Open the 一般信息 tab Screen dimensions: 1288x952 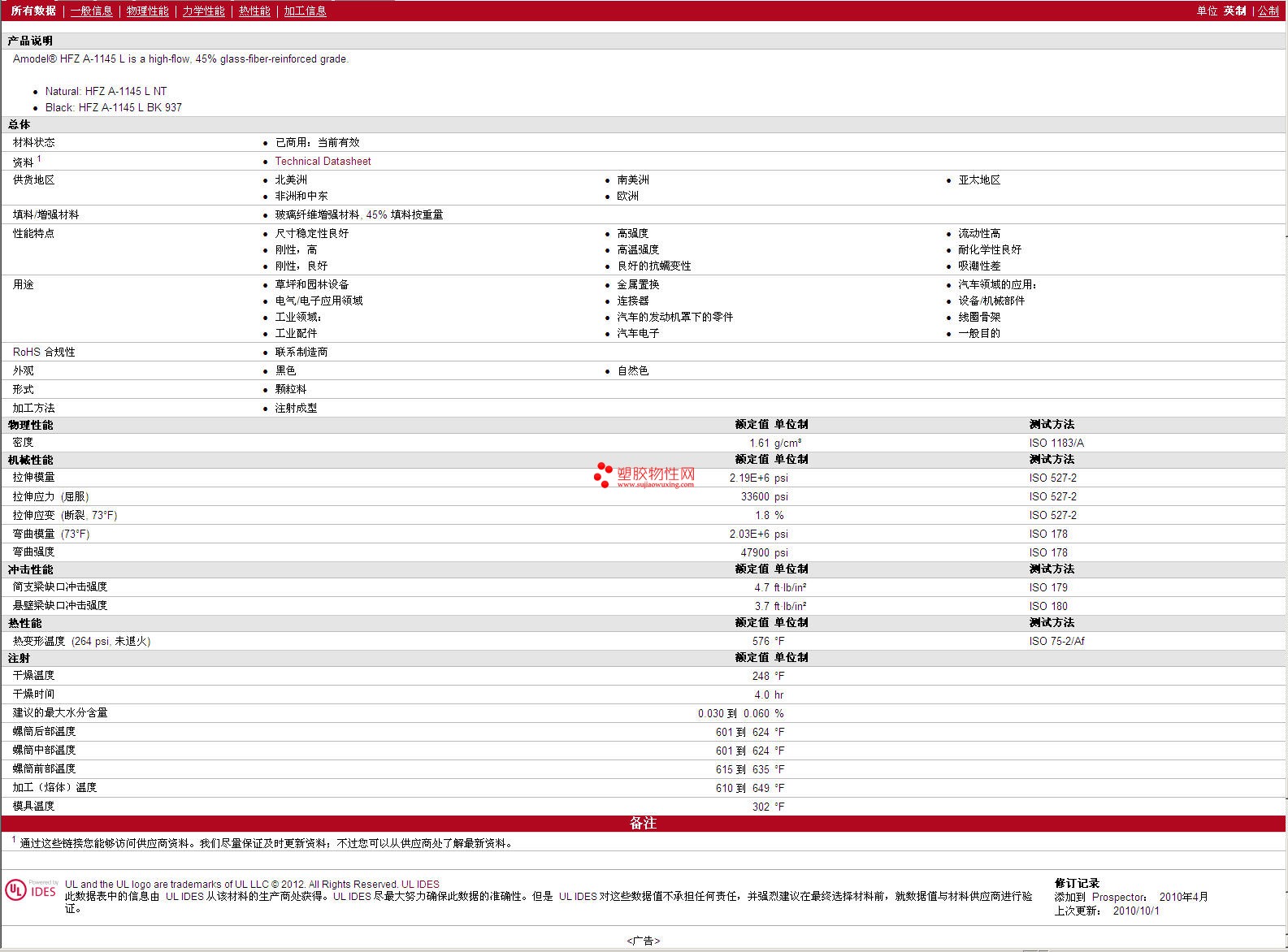[x=91, y=11]
